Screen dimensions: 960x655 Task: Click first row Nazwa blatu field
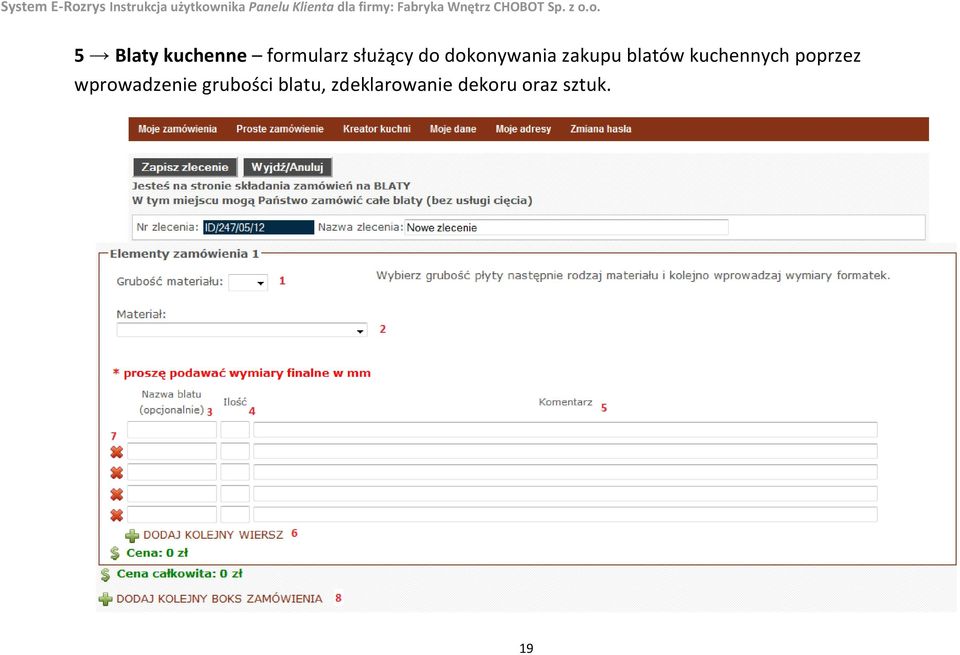click(x=171, y=430)
